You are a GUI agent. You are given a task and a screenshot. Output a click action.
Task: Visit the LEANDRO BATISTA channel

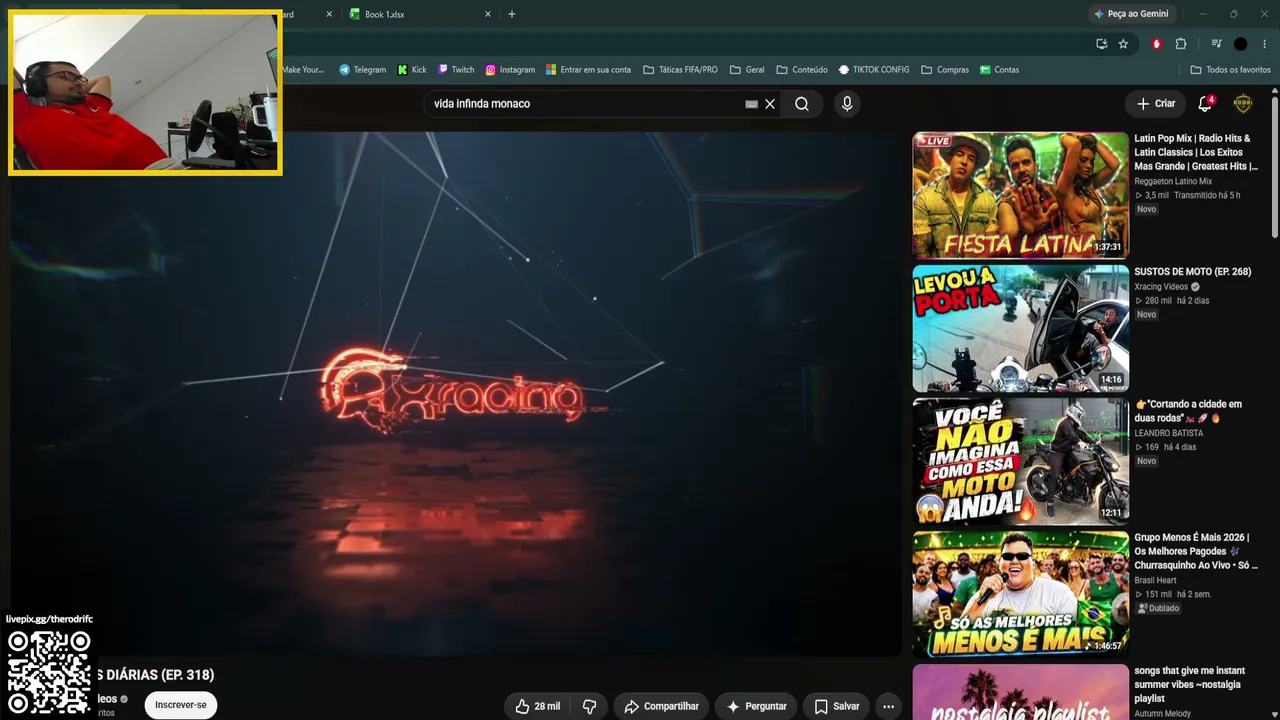pyautogui.click(x=1168, y=433)
